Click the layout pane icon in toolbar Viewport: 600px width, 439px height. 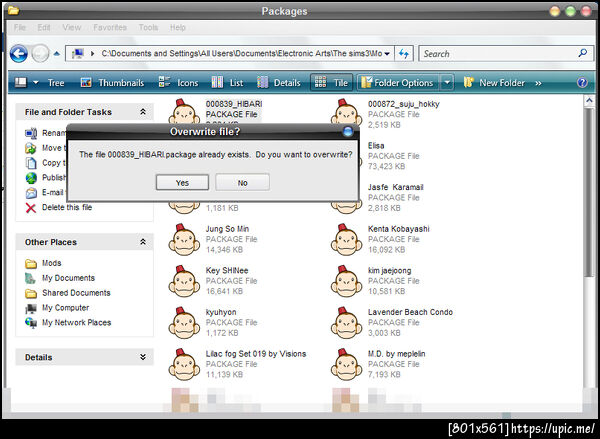(x=20, y=82)
